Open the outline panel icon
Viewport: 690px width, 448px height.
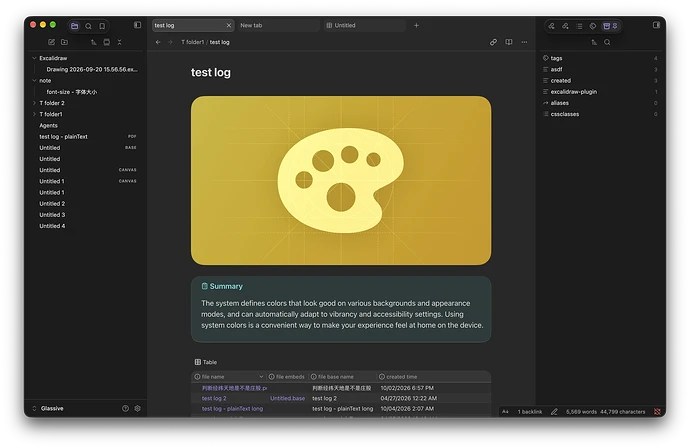[x=579, y=26]
